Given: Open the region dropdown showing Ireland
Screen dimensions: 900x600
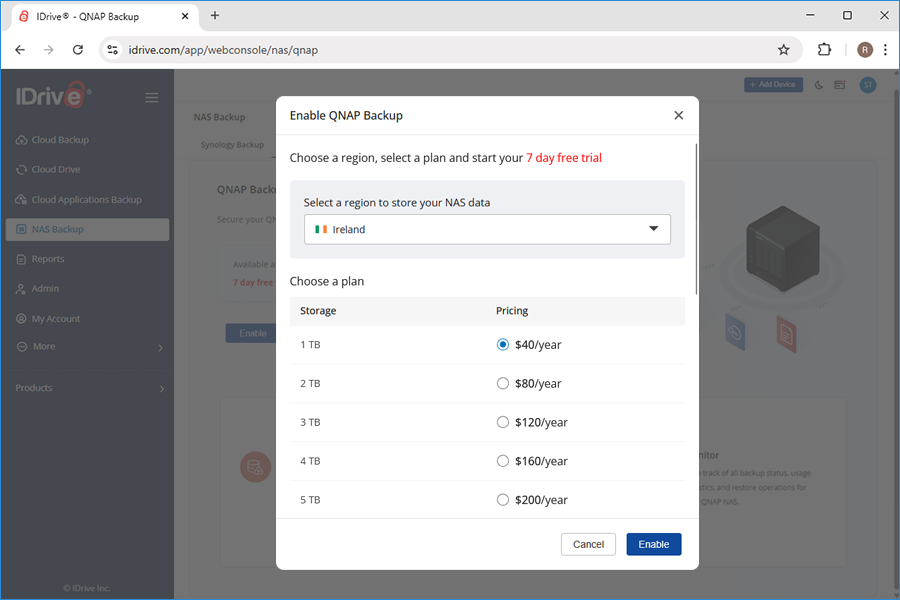Looking at the screenshot, I should (487, 229).
